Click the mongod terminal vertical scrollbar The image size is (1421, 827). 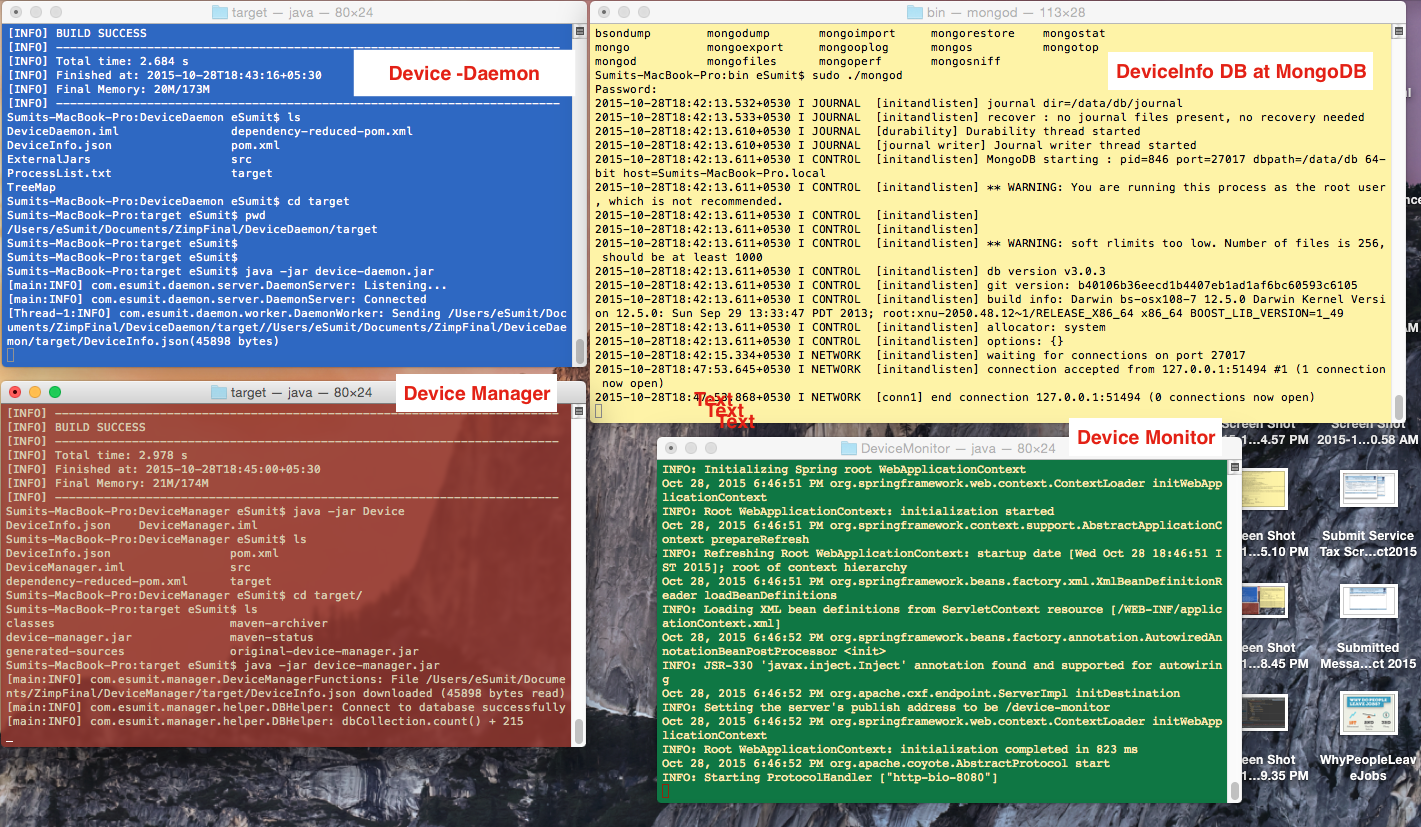pyautogui.click(x=1399, y=407)
